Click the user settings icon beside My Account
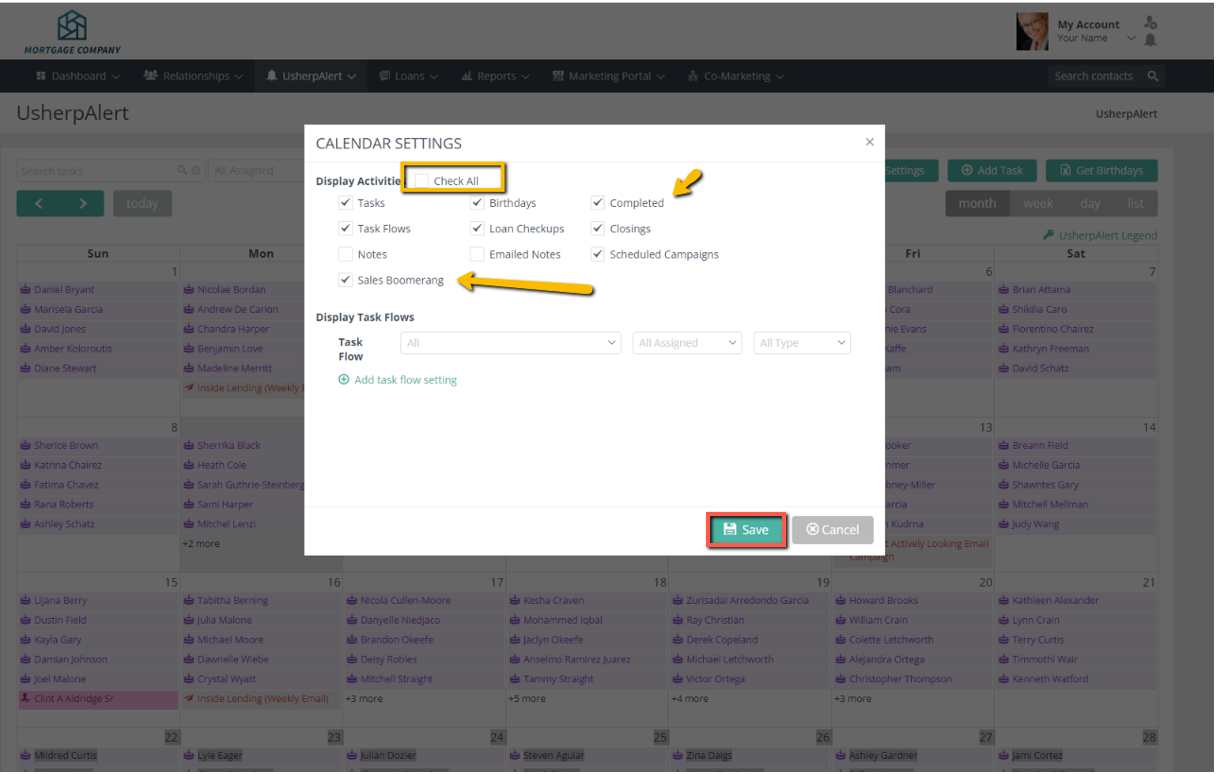Viewport: 1217px width, 774px height. (1150, 22)
